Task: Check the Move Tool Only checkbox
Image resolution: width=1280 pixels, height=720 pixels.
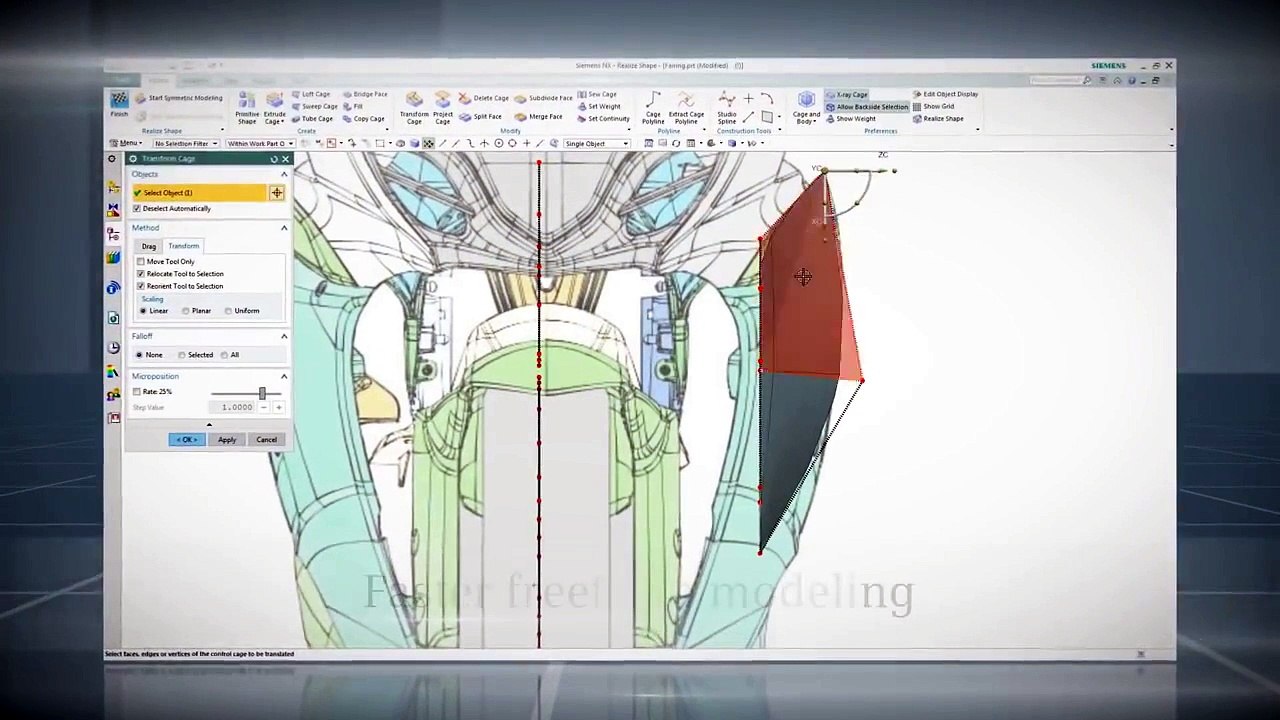Action: 141,261
